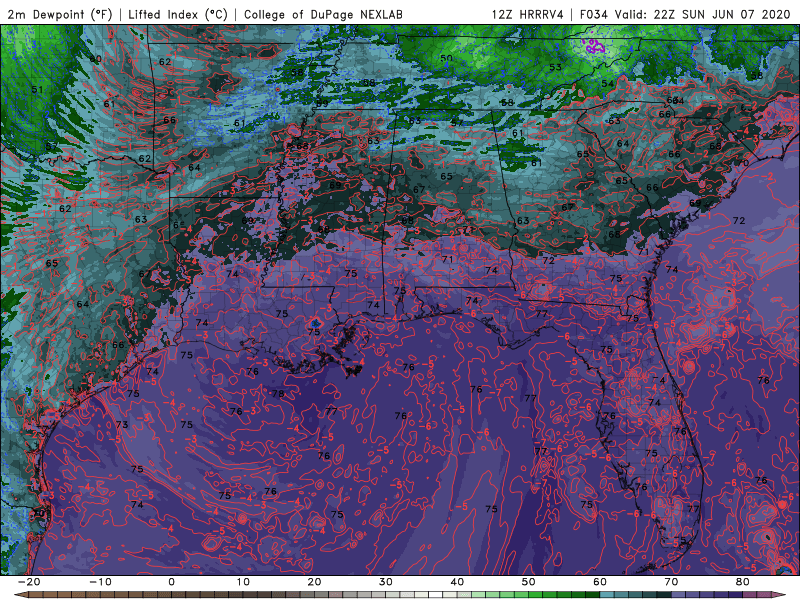Click the 20 tick label on the colorbar

[x=314, y=582]
